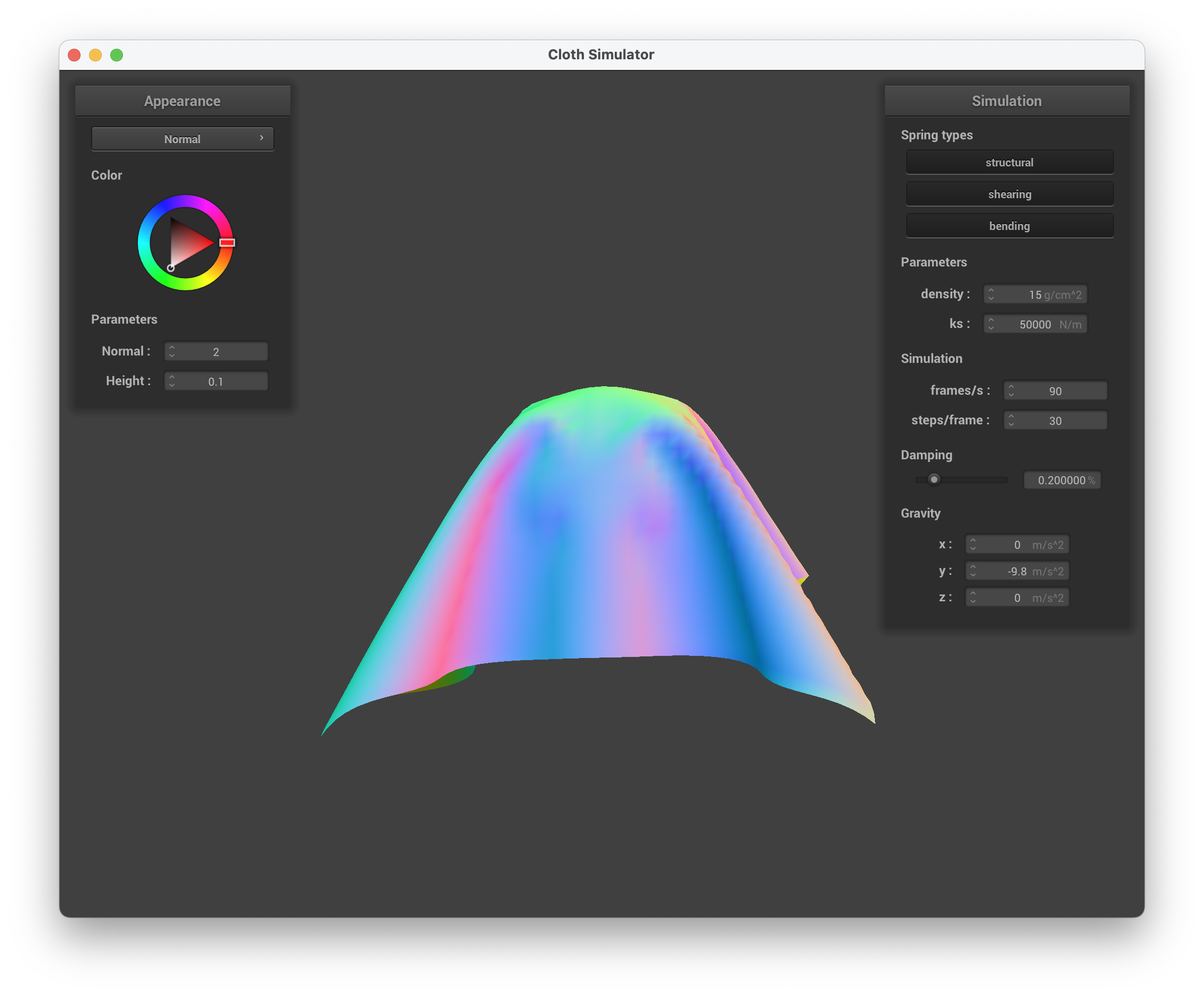Viewport: 1204px width, 996px height.
Task: Toggle the bending spring type button
Action: tap(1009, 226)
